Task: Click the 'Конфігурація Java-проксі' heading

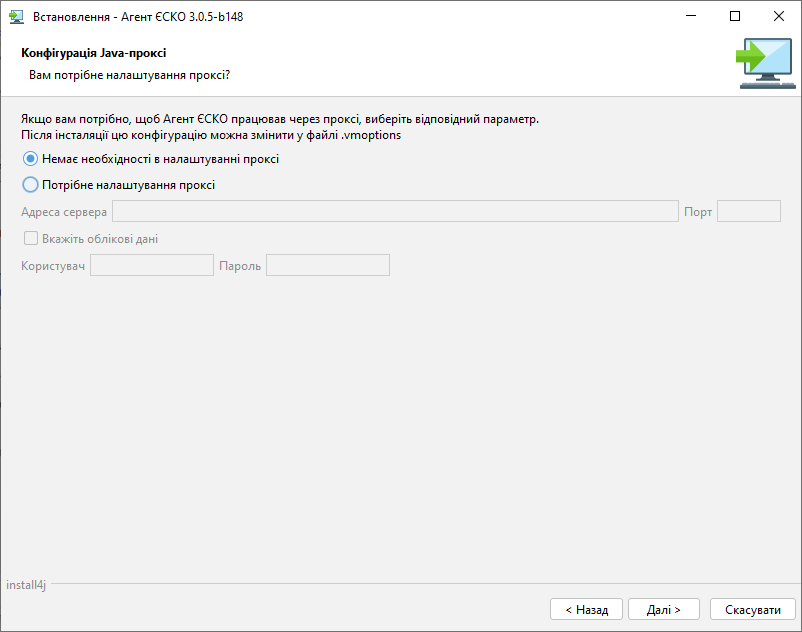Action: pos(94,53)
